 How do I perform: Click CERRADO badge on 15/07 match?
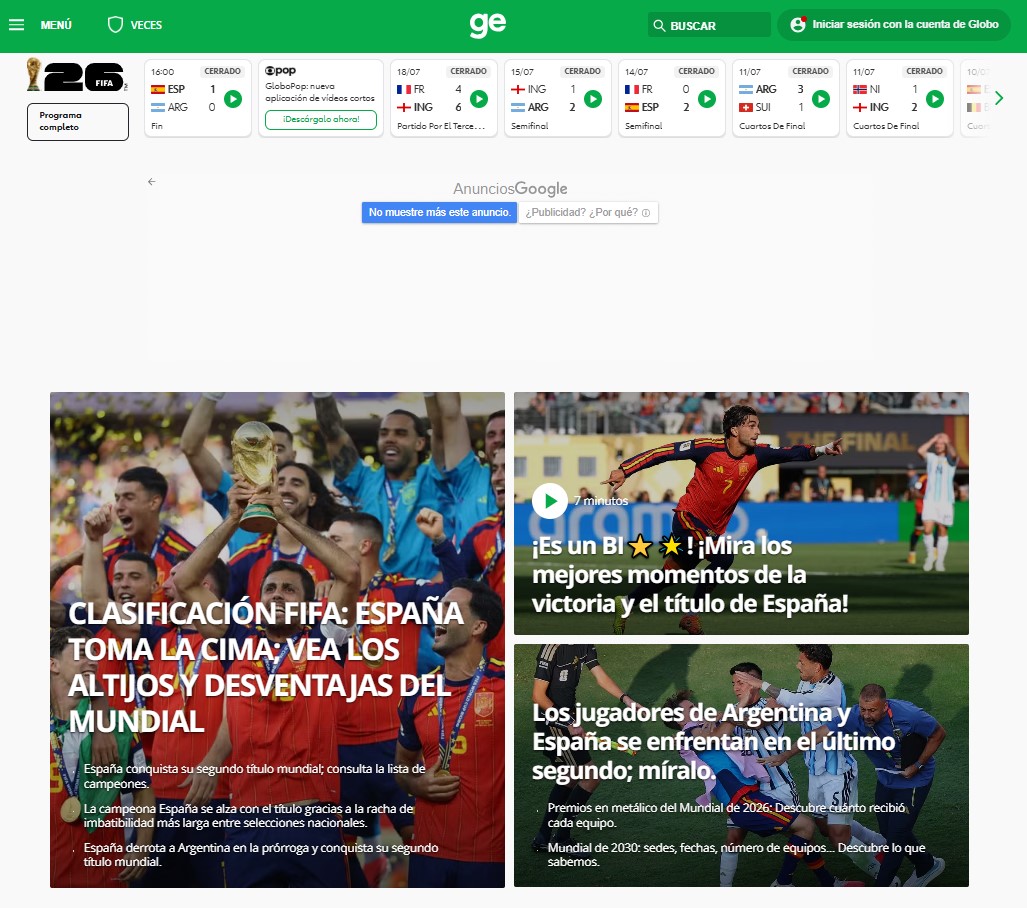(x=582, y=71)
